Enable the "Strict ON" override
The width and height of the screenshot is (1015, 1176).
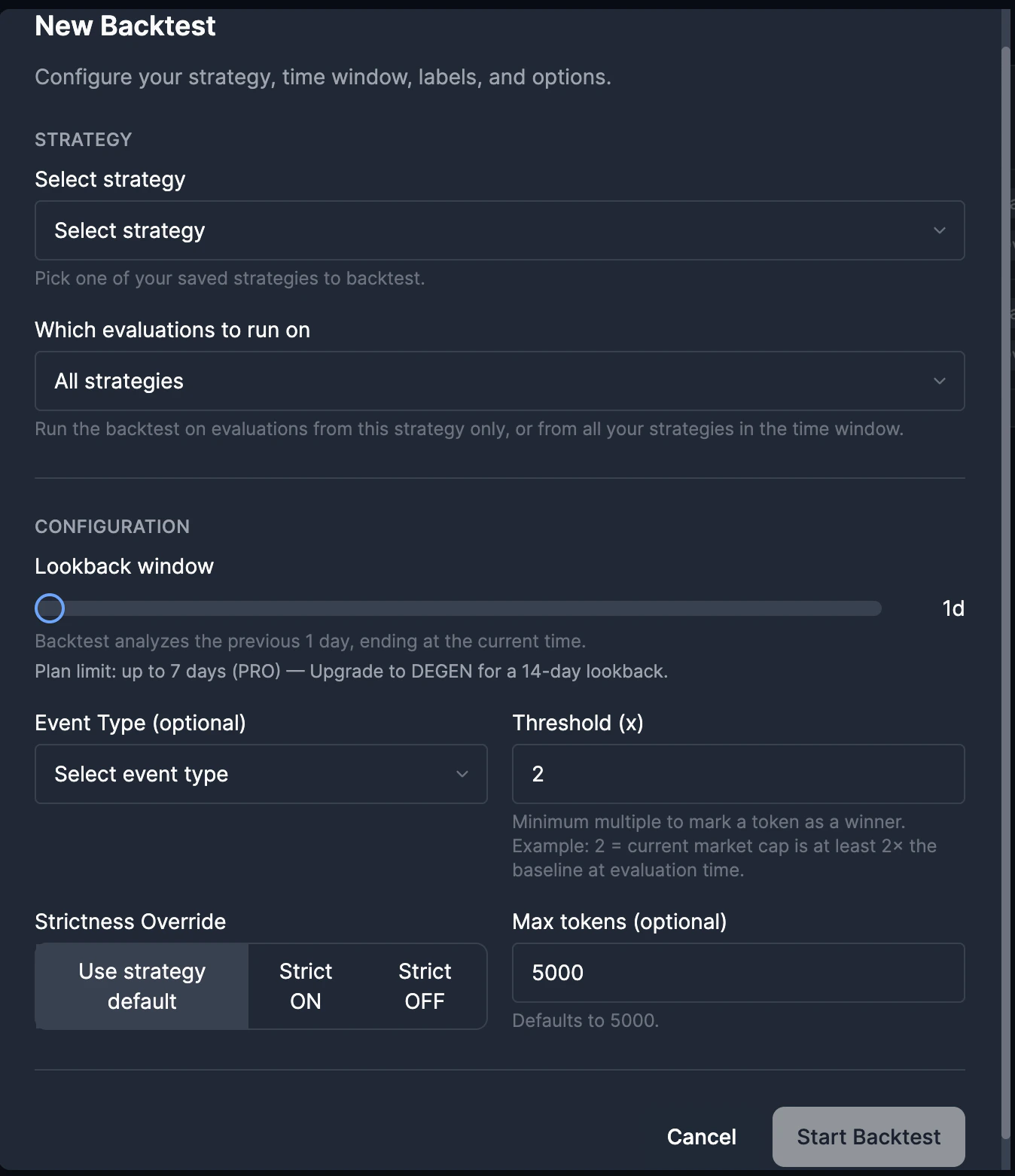coord(304,986)
